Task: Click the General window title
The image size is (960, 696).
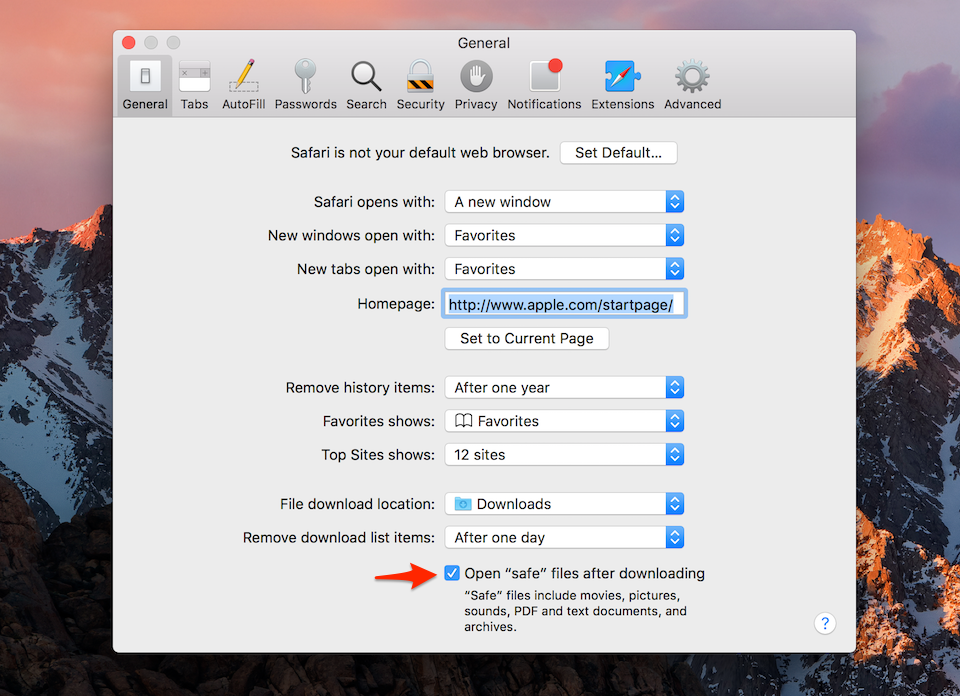Action: pos(484,43)
